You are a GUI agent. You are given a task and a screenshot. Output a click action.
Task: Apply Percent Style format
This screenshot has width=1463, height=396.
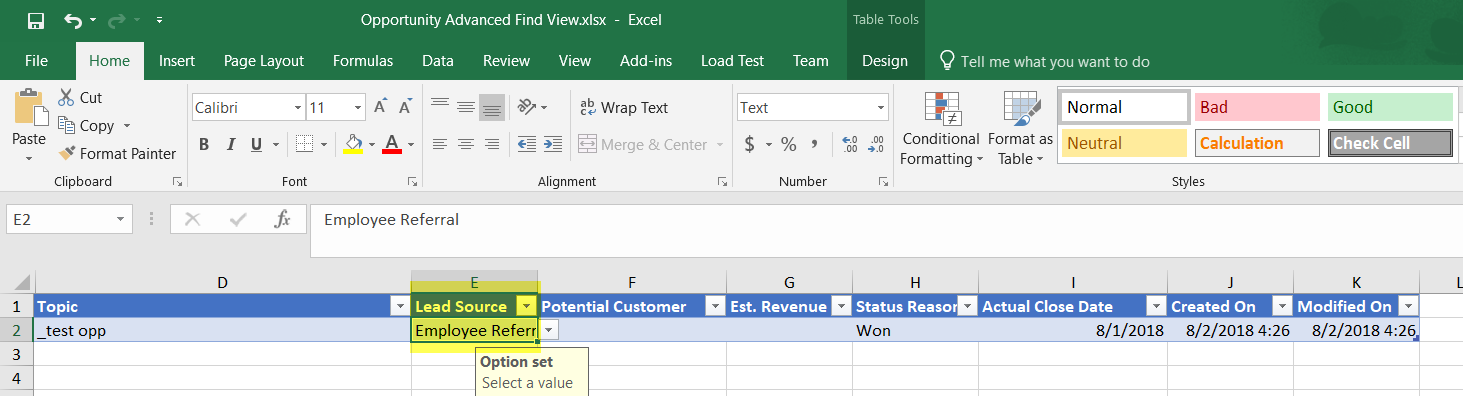tap(789, 145)
